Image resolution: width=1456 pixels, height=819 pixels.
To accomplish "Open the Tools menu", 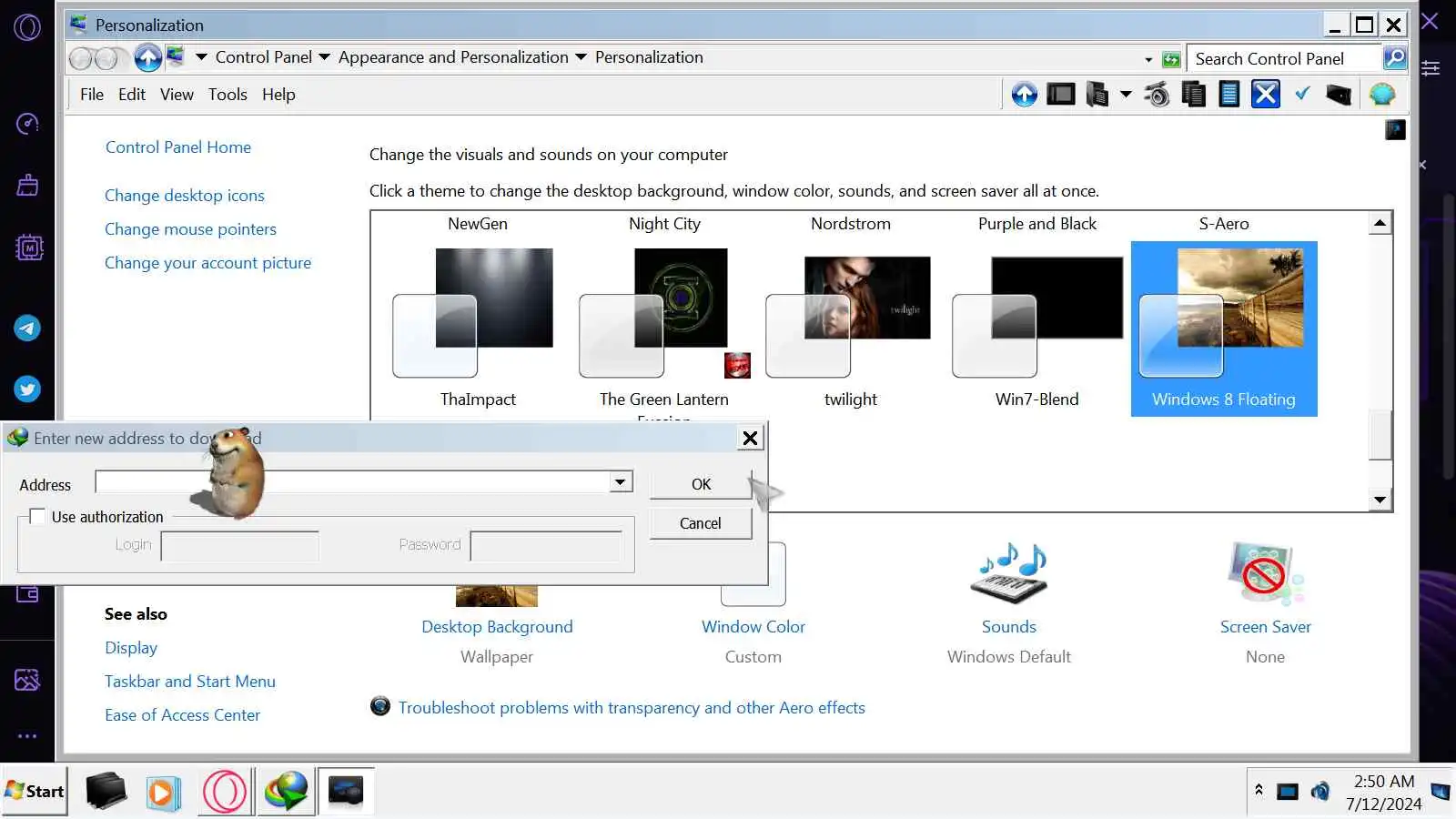I will pos(227,95).
